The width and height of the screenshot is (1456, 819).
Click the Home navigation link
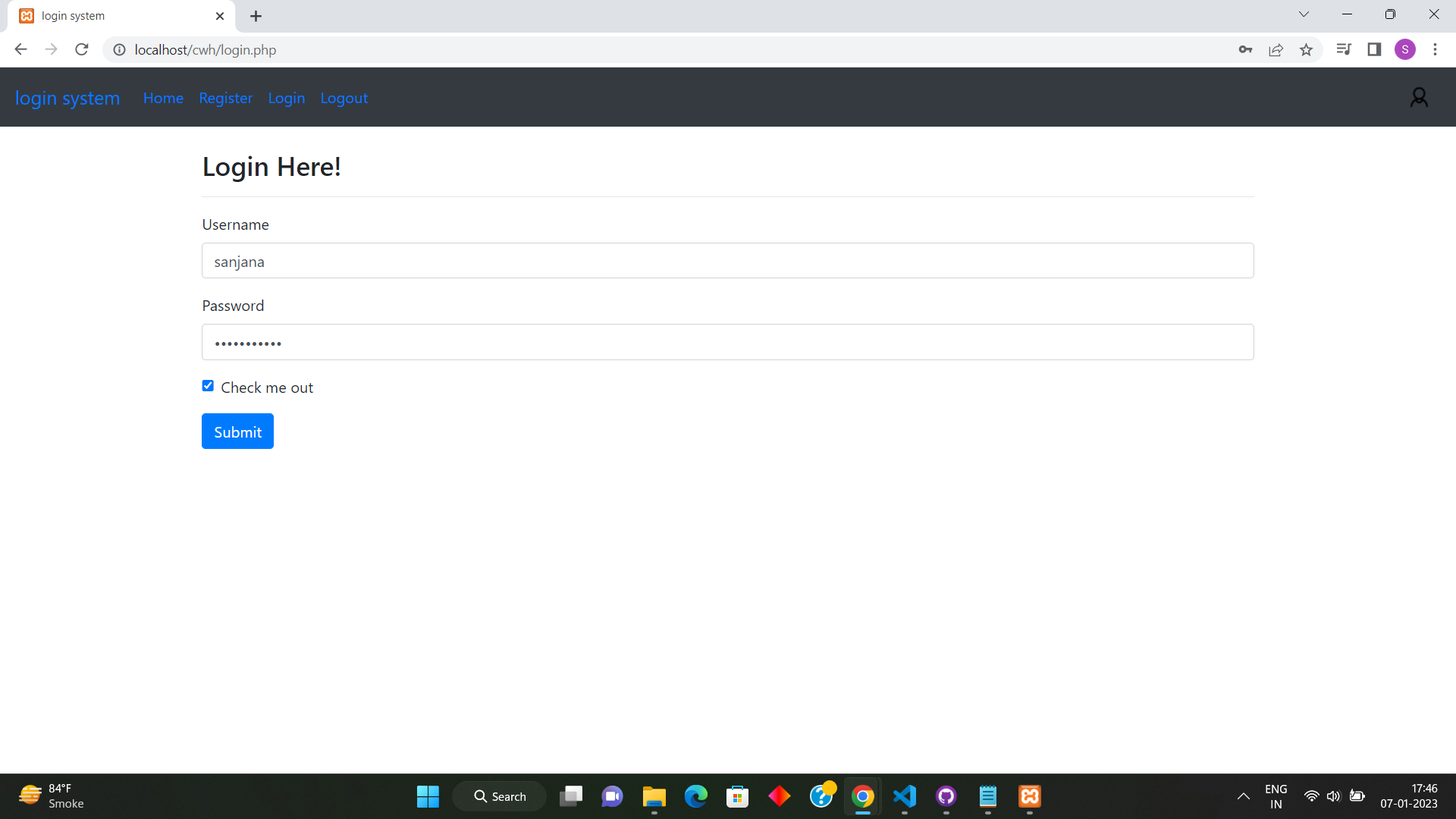[163, 98]
